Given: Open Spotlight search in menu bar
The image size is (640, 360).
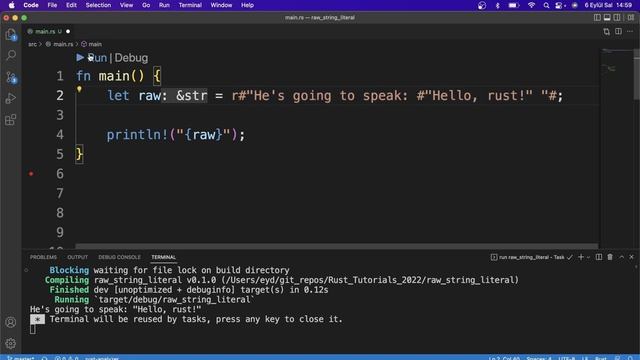Looking at the screenshot, I should pyautogui.click(x=546, y=5).
